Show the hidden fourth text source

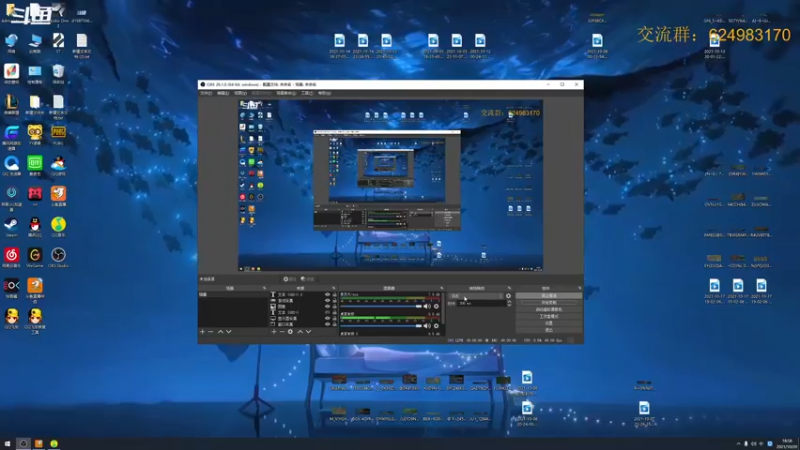[328, 312]
